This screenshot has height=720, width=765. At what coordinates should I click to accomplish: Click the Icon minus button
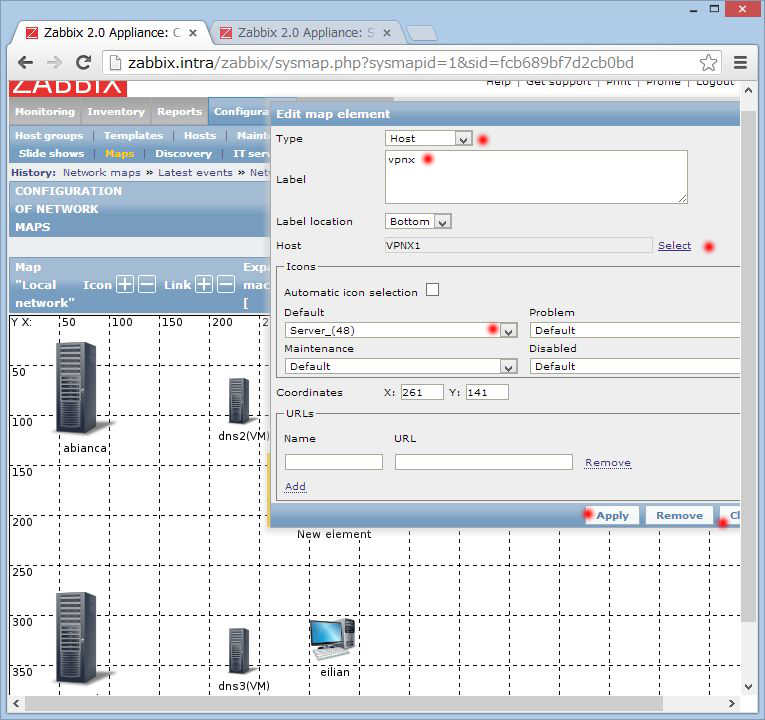(147, 284)
